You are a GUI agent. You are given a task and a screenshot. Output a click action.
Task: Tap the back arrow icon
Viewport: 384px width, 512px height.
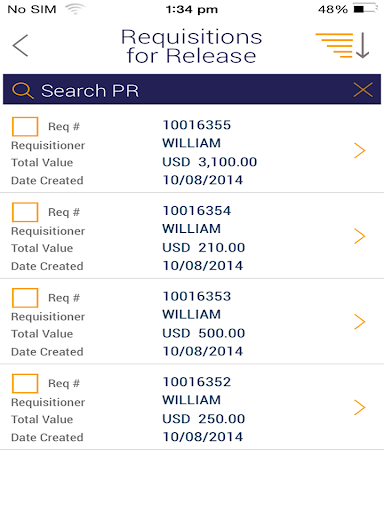pos(20,46)
